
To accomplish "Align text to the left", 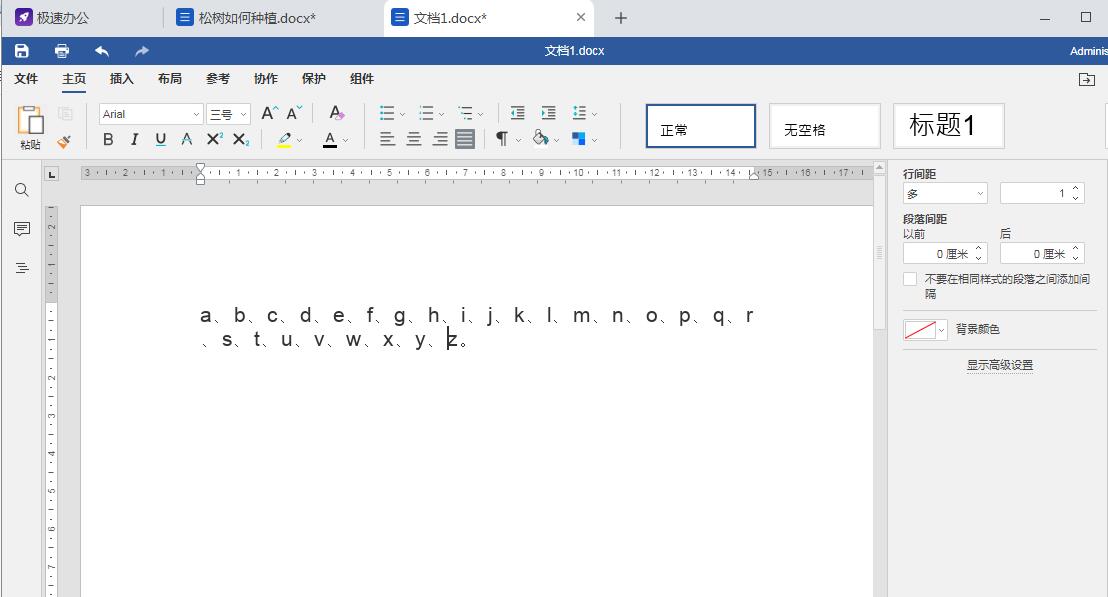I will (x=387, y=139).
